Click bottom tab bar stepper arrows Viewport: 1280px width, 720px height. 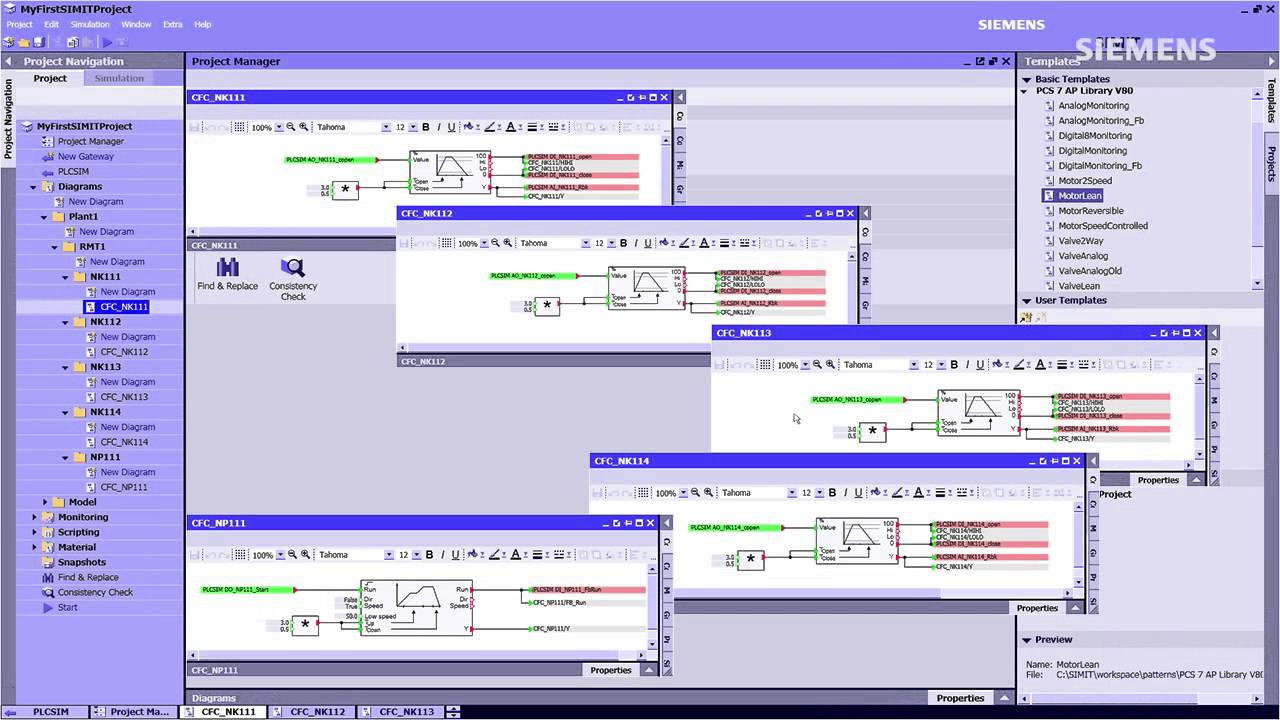452,712
